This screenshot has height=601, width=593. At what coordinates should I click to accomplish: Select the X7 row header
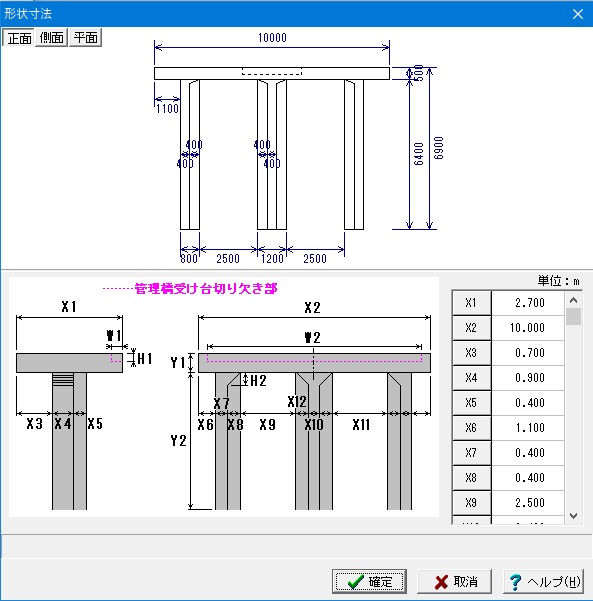pyautogui.click(x=471, y=453)
